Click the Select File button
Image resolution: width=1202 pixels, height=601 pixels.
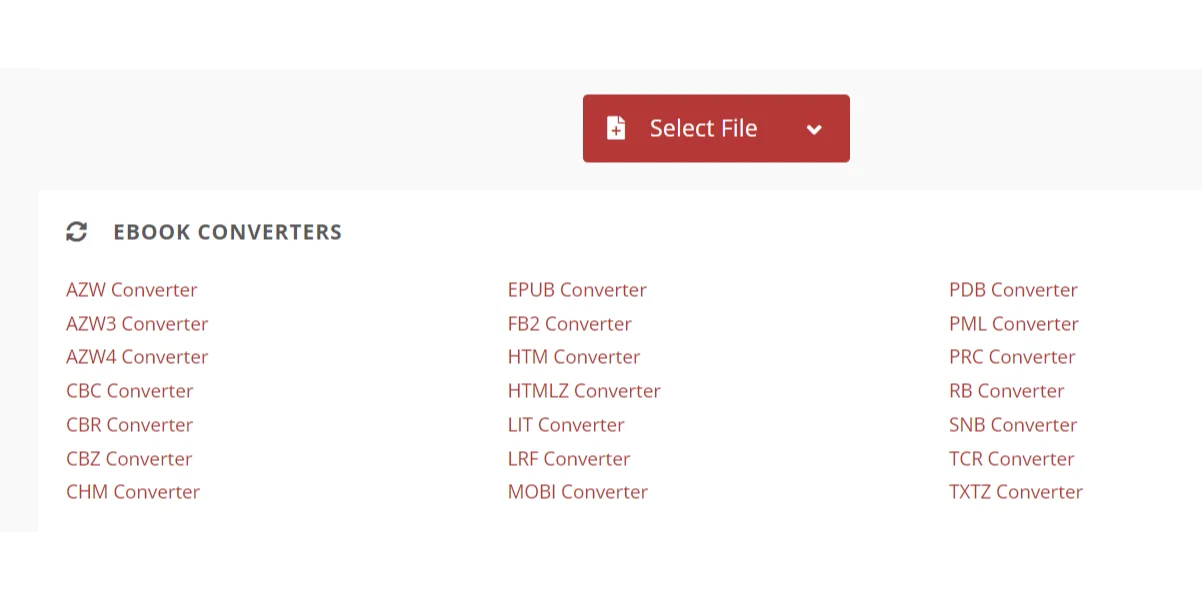coord(716,128)
